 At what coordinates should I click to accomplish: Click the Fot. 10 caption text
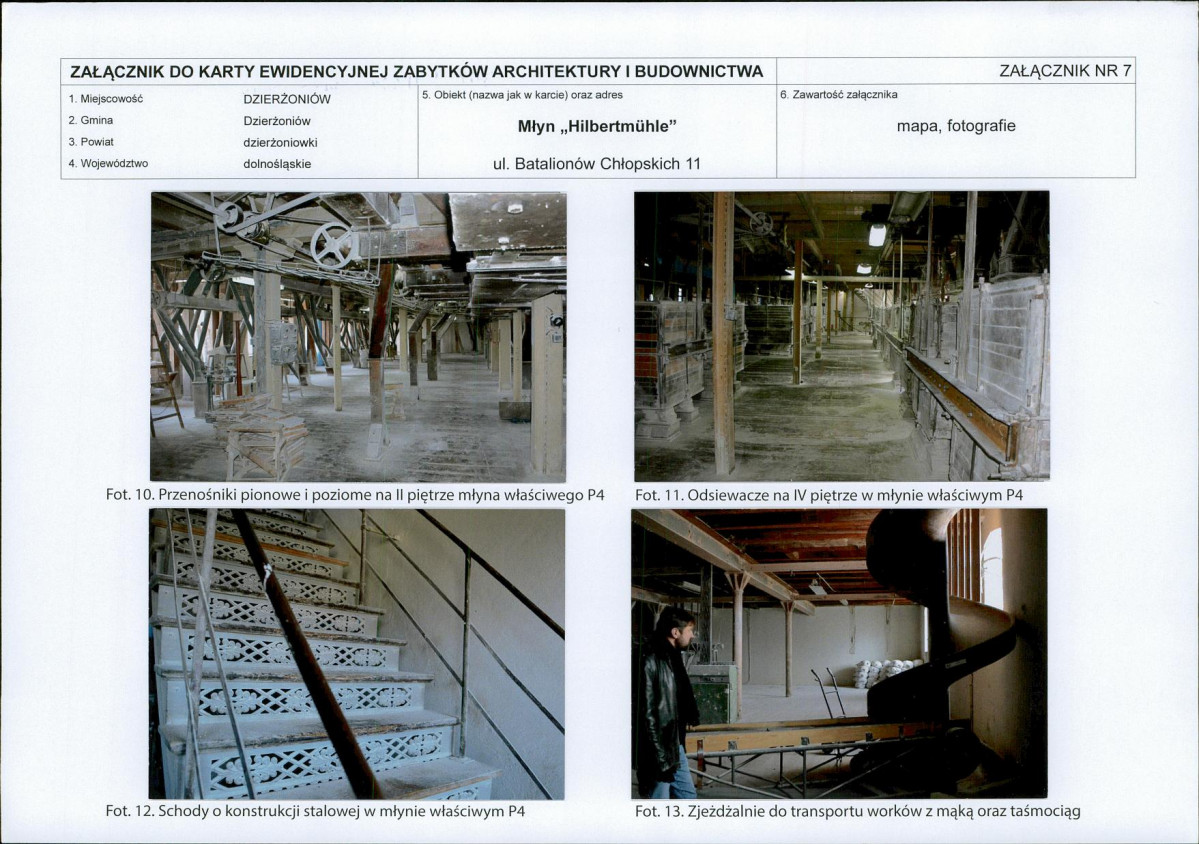coord(355,495)
